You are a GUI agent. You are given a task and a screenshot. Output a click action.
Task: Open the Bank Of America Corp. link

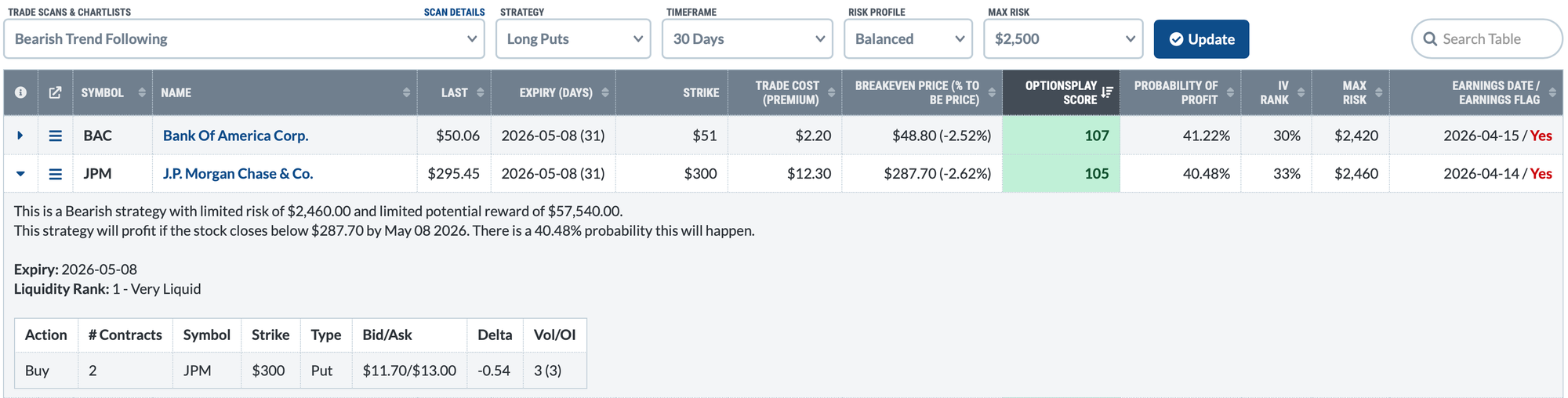235,136
